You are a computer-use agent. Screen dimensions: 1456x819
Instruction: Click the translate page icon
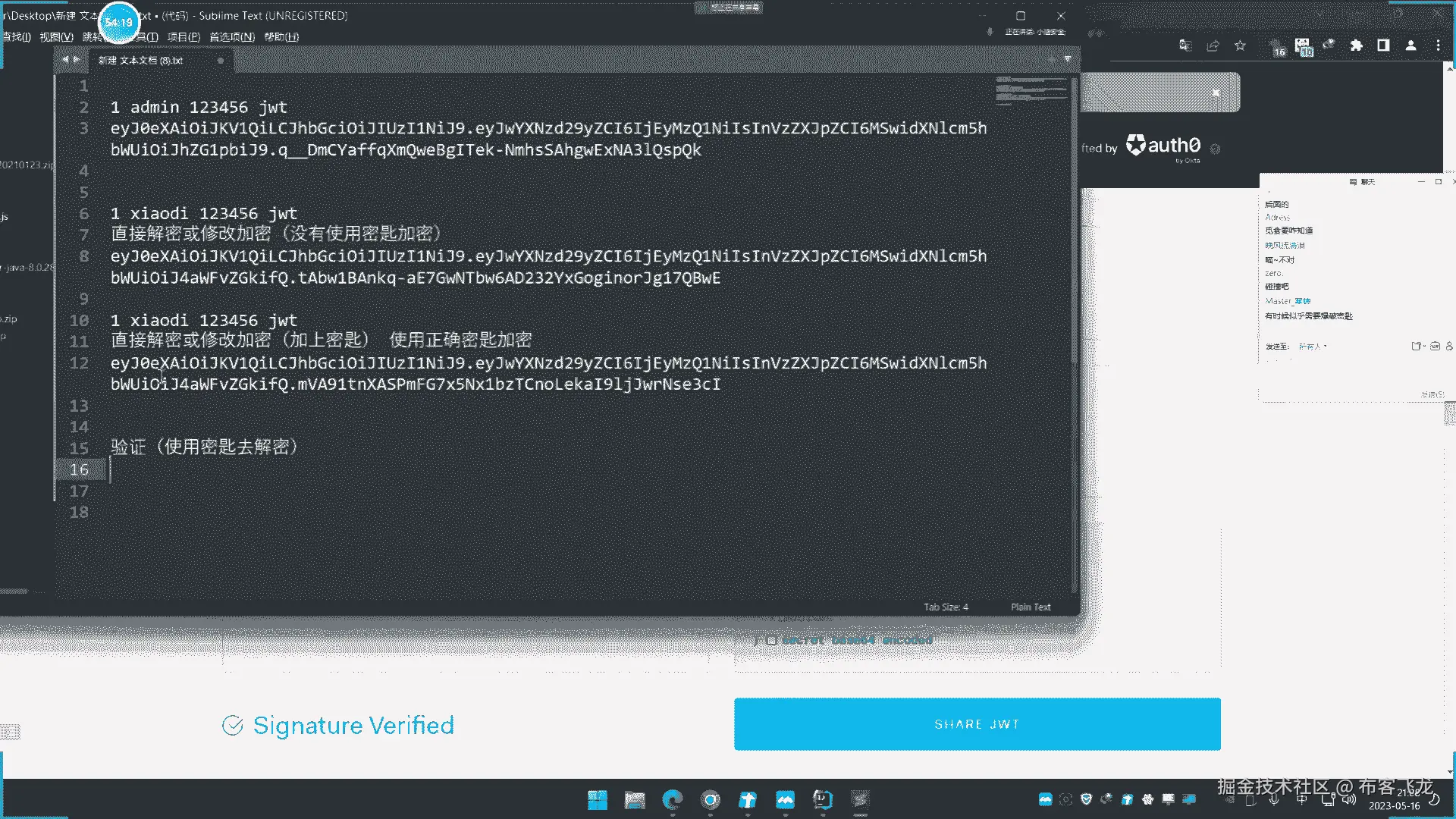[1185, 45]
